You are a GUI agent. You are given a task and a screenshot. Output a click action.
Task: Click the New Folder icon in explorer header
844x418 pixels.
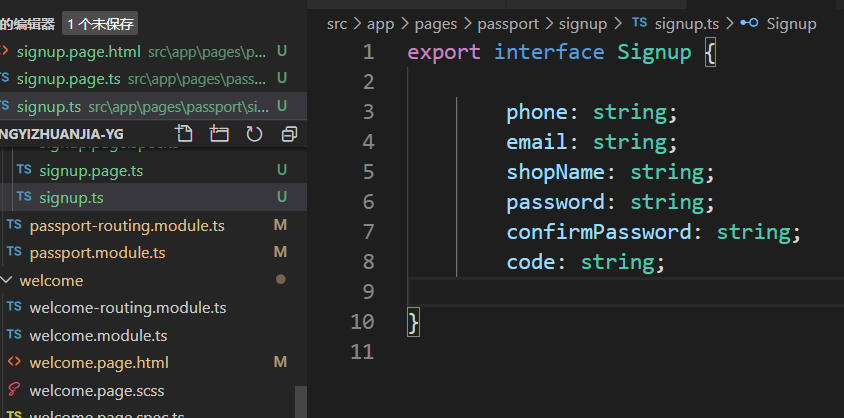tap(219, 133)
